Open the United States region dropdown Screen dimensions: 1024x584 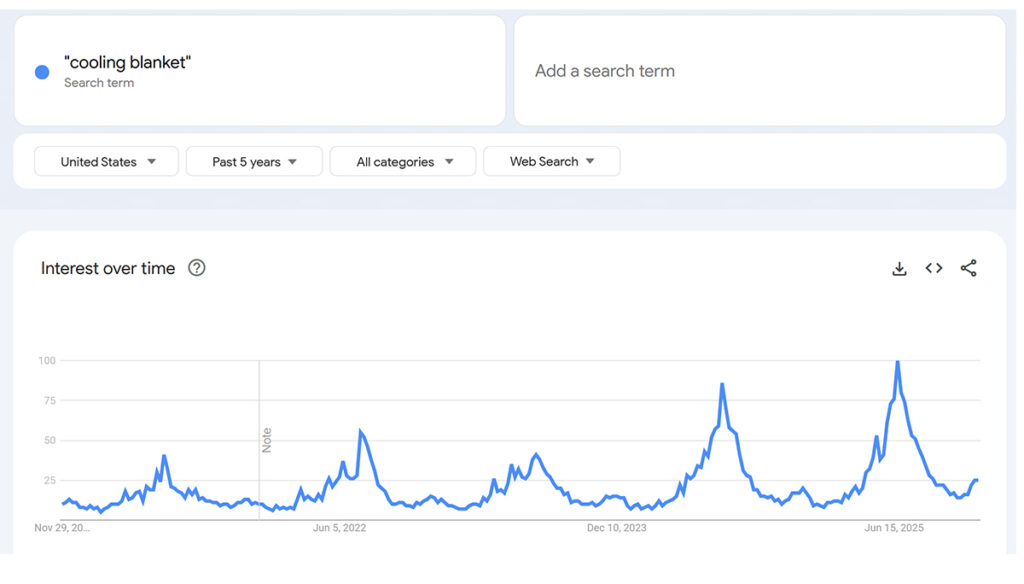coord(107,161)
